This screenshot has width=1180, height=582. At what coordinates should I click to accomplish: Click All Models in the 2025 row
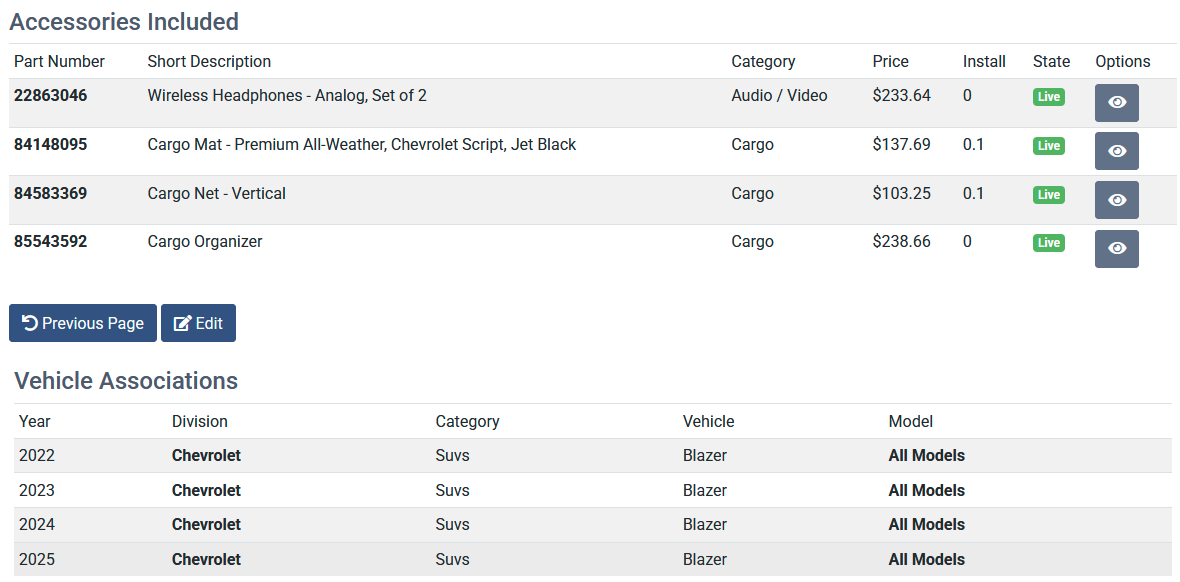(x=926, y=560)
